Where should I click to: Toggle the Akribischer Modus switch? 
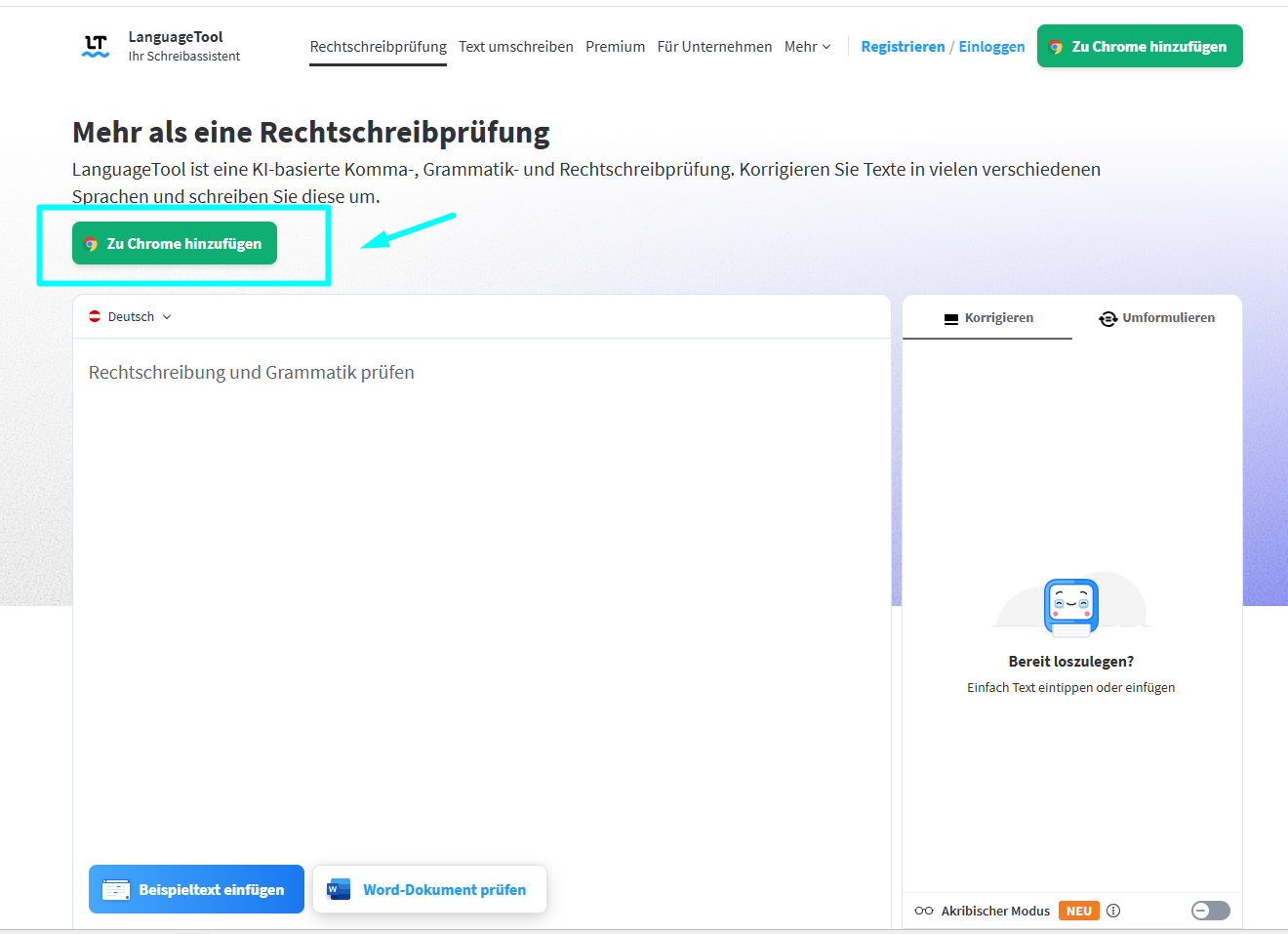[1211, 911]
